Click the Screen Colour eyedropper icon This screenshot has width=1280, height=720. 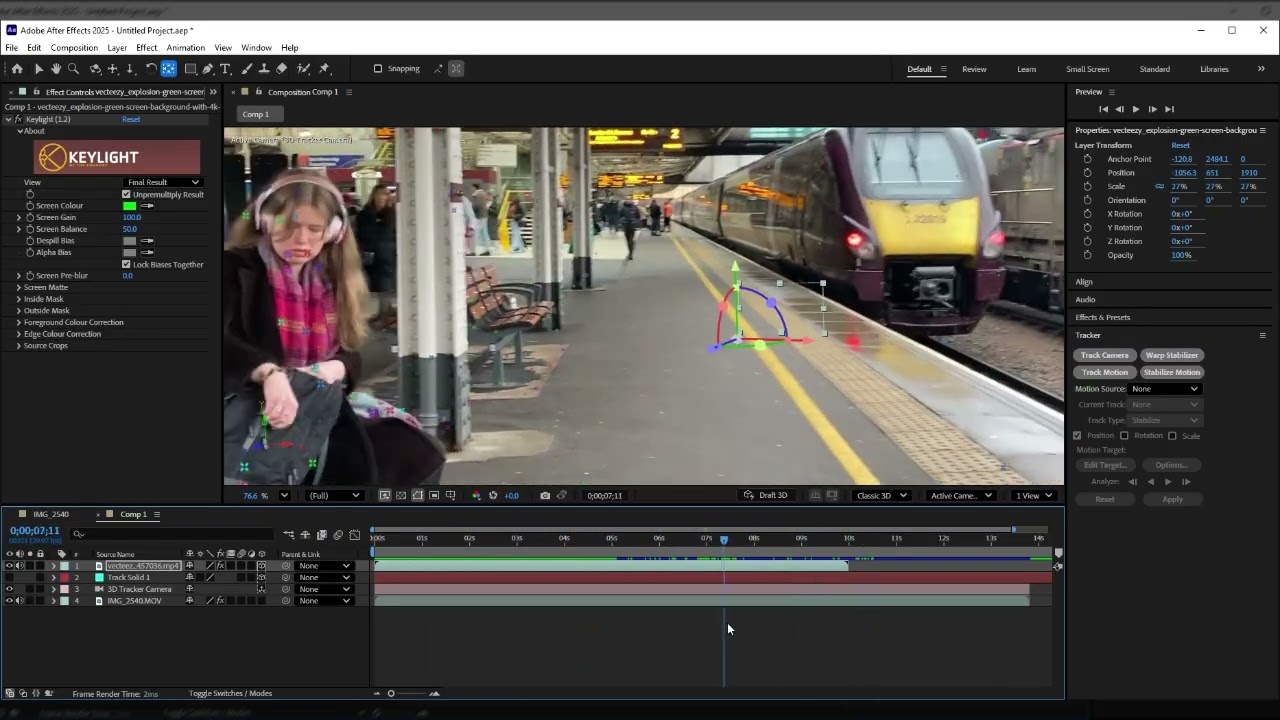147,206
